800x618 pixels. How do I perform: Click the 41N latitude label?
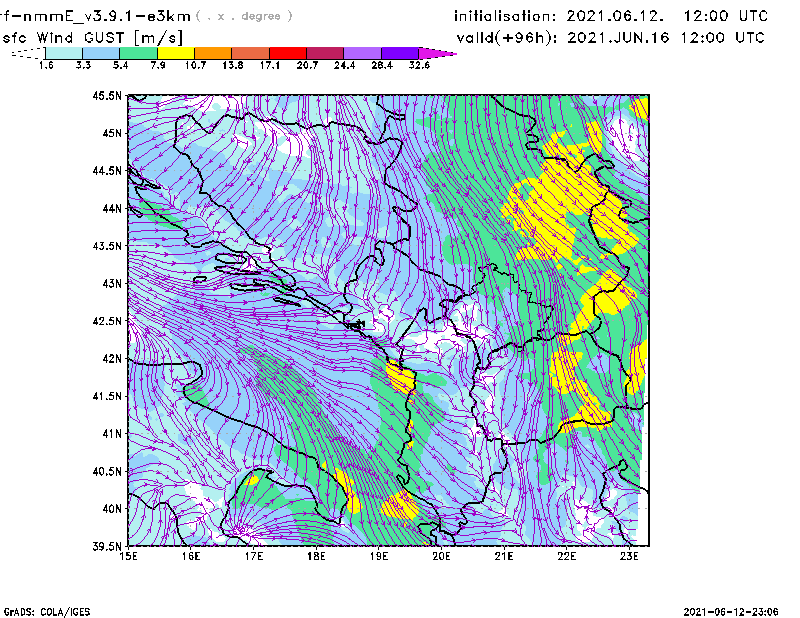pos(112,433)
